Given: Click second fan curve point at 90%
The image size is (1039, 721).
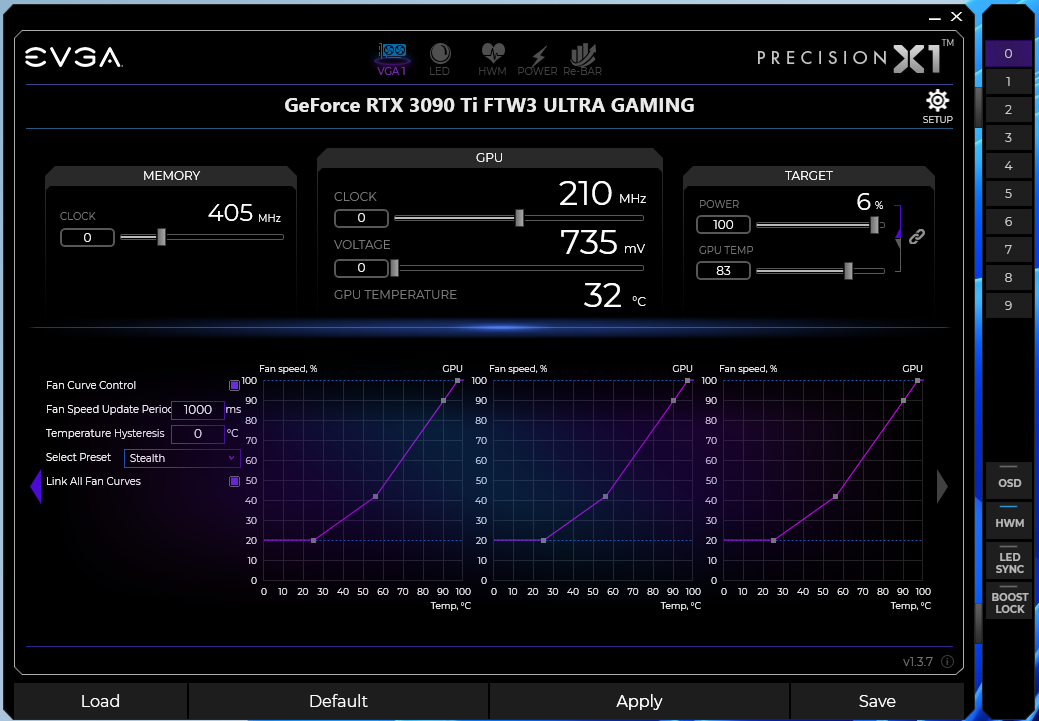Looking at the screenshot, I should pos(673,400).
